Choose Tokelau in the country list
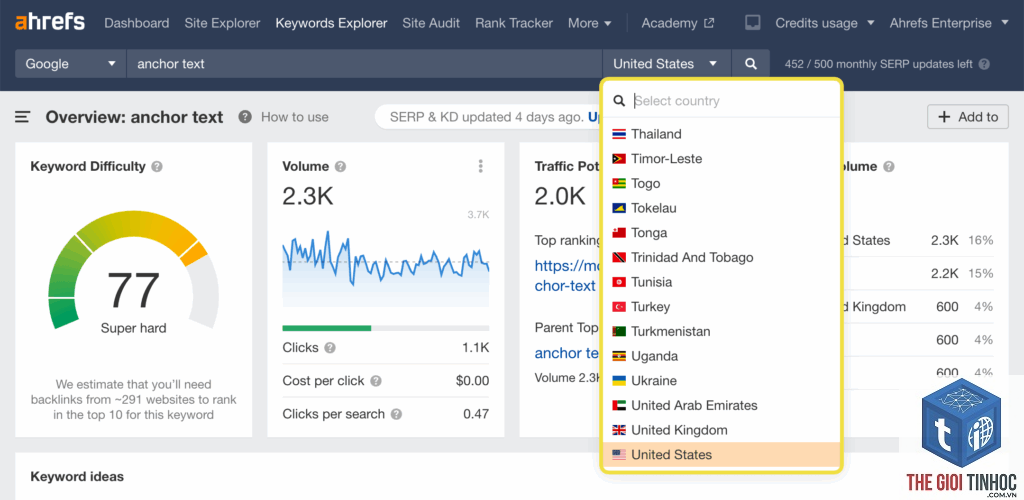The width and height of the screenshot is (1024, 500). pyautogui.click(x=722, y=208)
